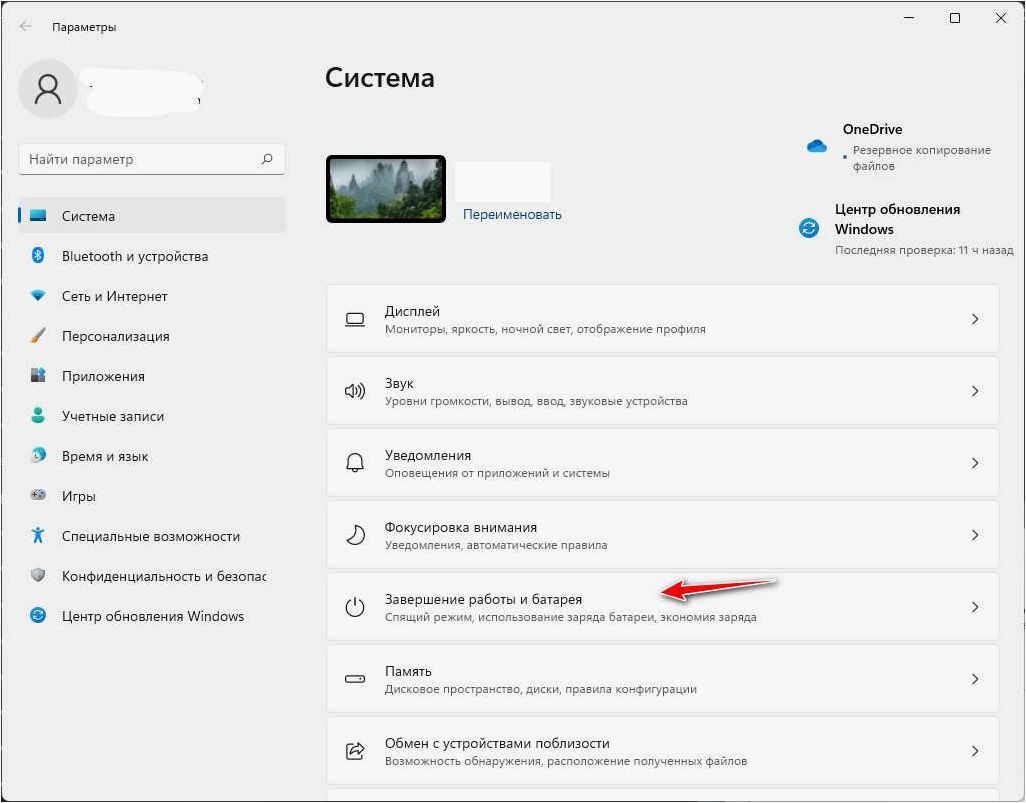Expand Фокусировка внимания chevron
1026x803 pixels.
tap(975, 535)
